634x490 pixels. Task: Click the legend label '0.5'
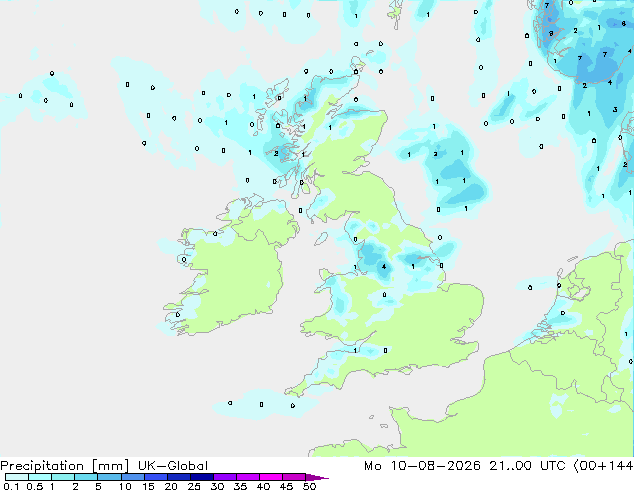[x=35, y=486]
